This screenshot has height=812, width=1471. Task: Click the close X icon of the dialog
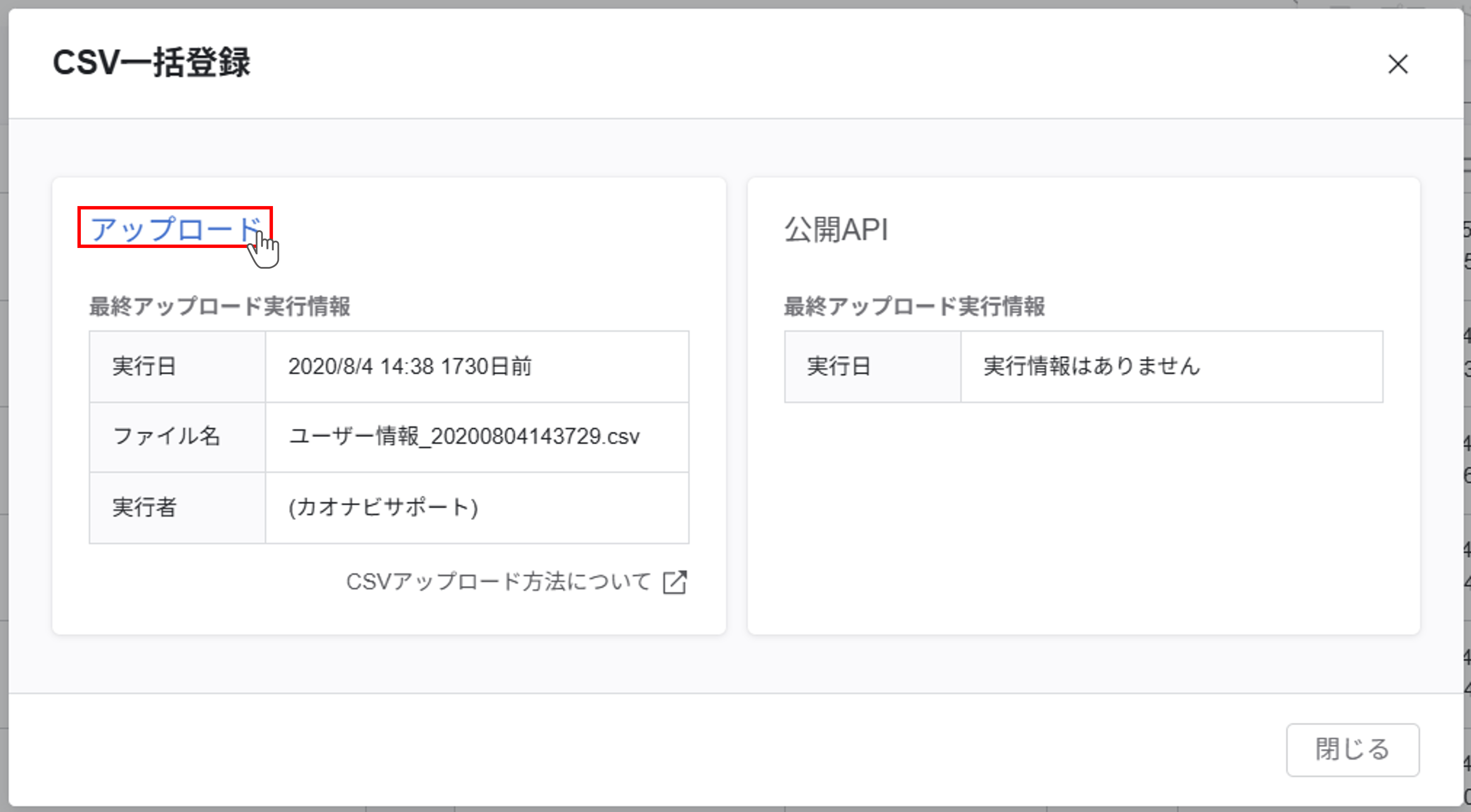coord(1398,65)
